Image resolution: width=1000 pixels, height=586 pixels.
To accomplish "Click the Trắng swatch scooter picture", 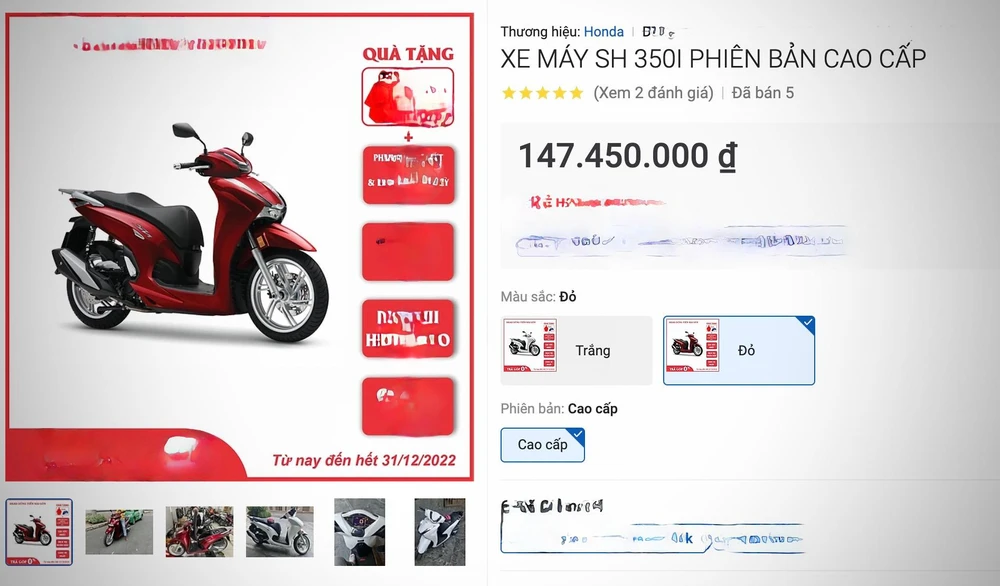I will point(530,345).
